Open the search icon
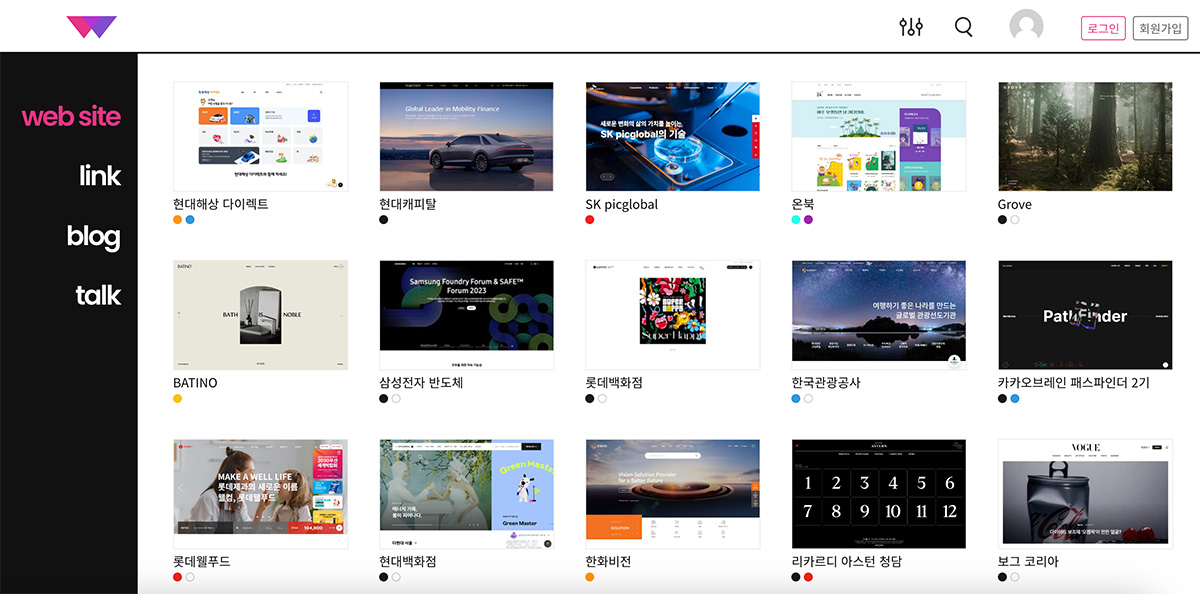The image size is (1200, 594). point(963,27)
